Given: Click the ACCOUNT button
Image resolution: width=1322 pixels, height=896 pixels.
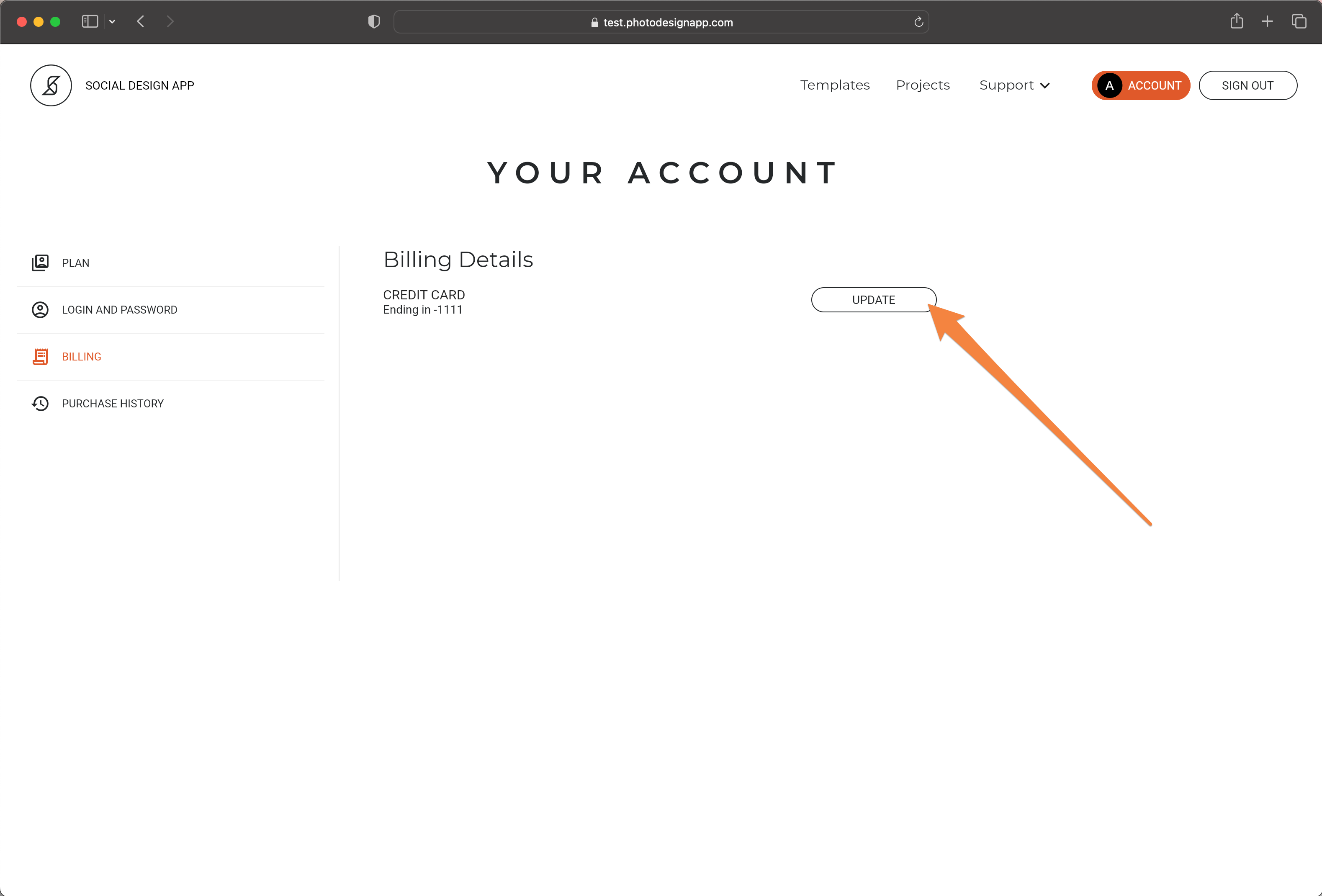Looking at the screenshot, I should (x=1141, y=85).
